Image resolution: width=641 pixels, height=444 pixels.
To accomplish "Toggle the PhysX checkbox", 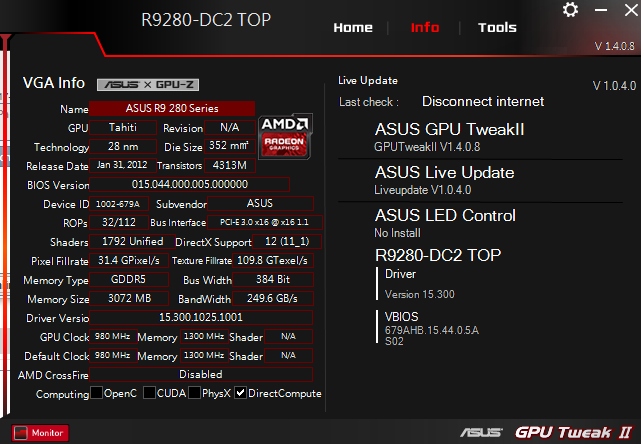I will tap(195, 393).
